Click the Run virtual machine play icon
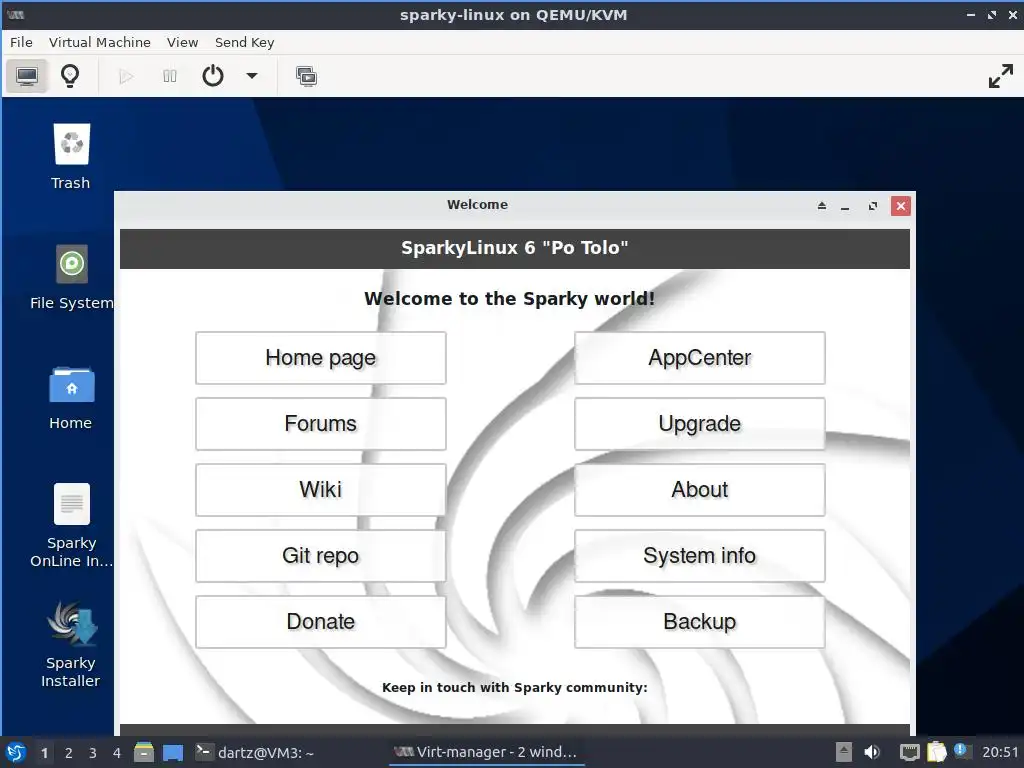Screen dimensions: 1024x768 (126, 76)
